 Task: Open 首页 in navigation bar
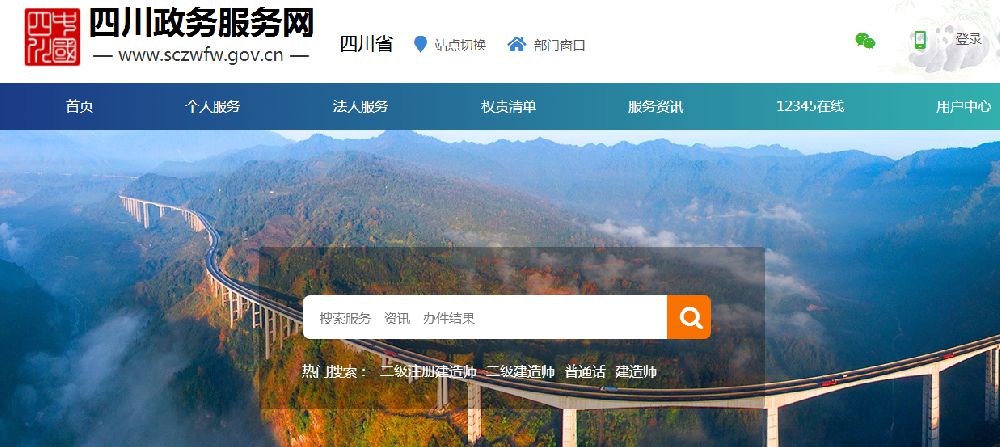[79, 107]
